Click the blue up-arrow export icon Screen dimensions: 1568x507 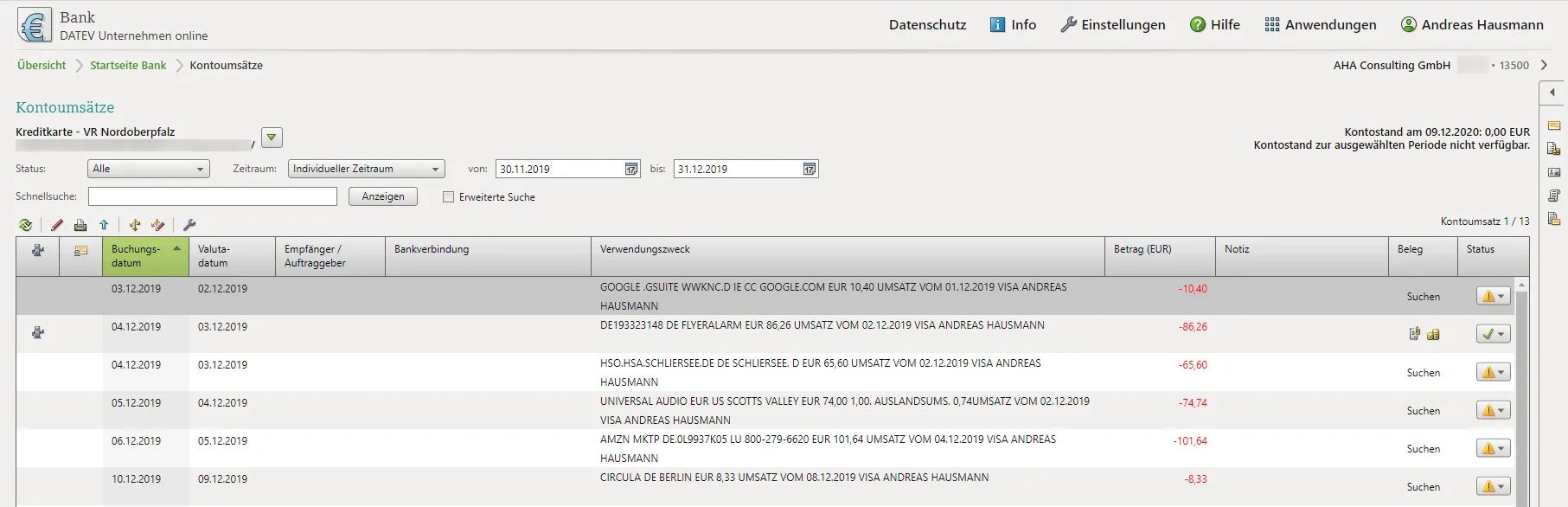(104, 225)
